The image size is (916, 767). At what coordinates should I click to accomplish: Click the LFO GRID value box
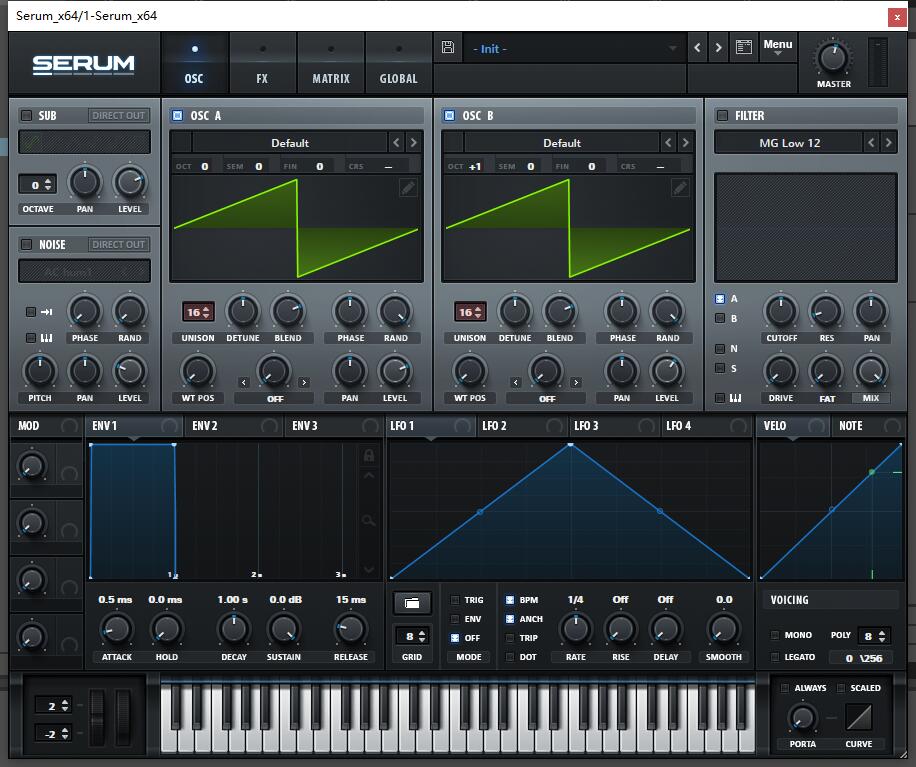[412, 636]
